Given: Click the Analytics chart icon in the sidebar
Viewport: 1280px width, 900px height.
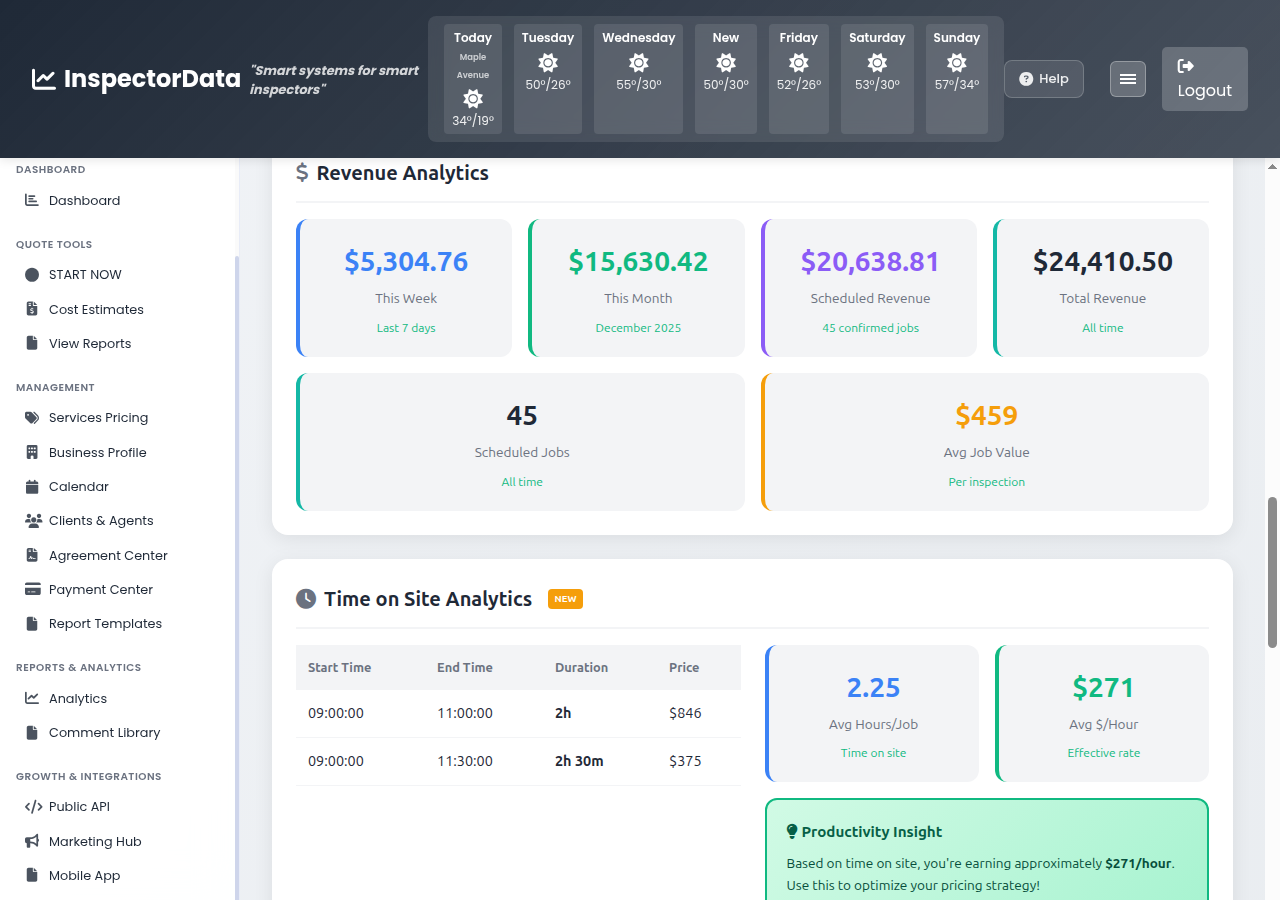Looking at the screenshot, I should tap(31, 698).
